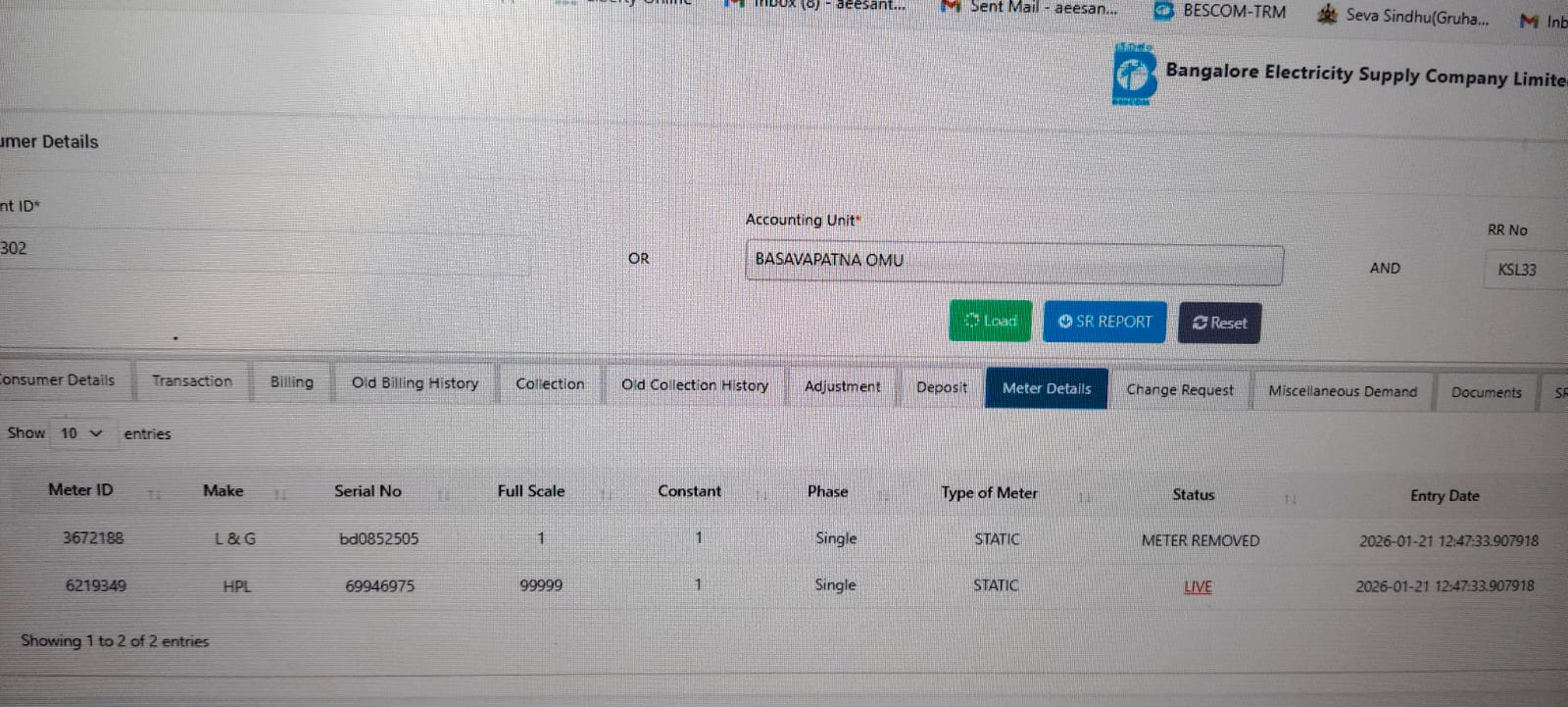This screenshot has width=1568, height=707.
Task: Click the 'Showing 1 to 2 of 2 entries' text
Action: (115, 640)
